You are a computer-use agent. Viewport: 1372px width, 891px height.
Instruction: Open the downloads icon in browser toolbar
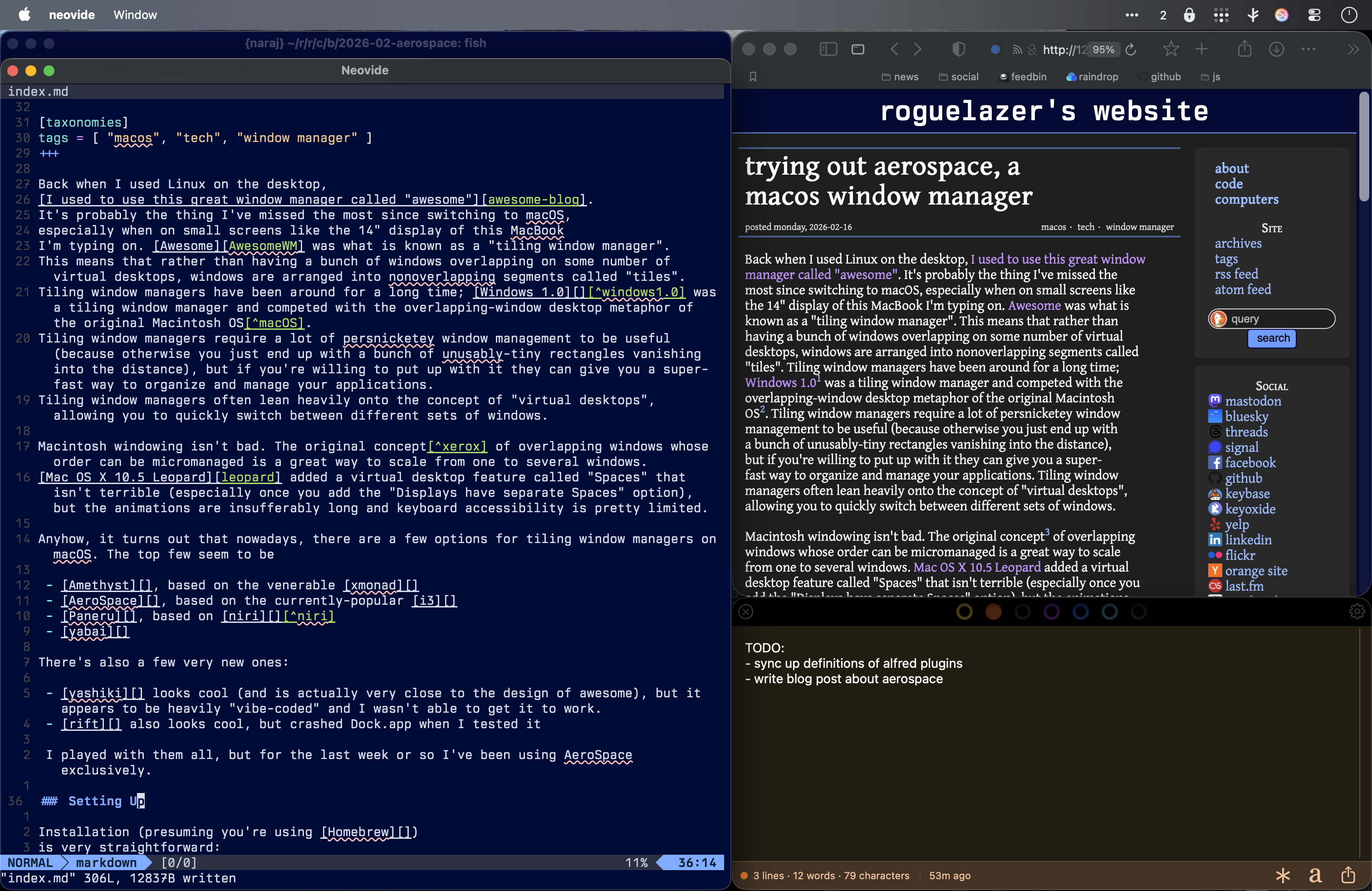[1276, 49]
